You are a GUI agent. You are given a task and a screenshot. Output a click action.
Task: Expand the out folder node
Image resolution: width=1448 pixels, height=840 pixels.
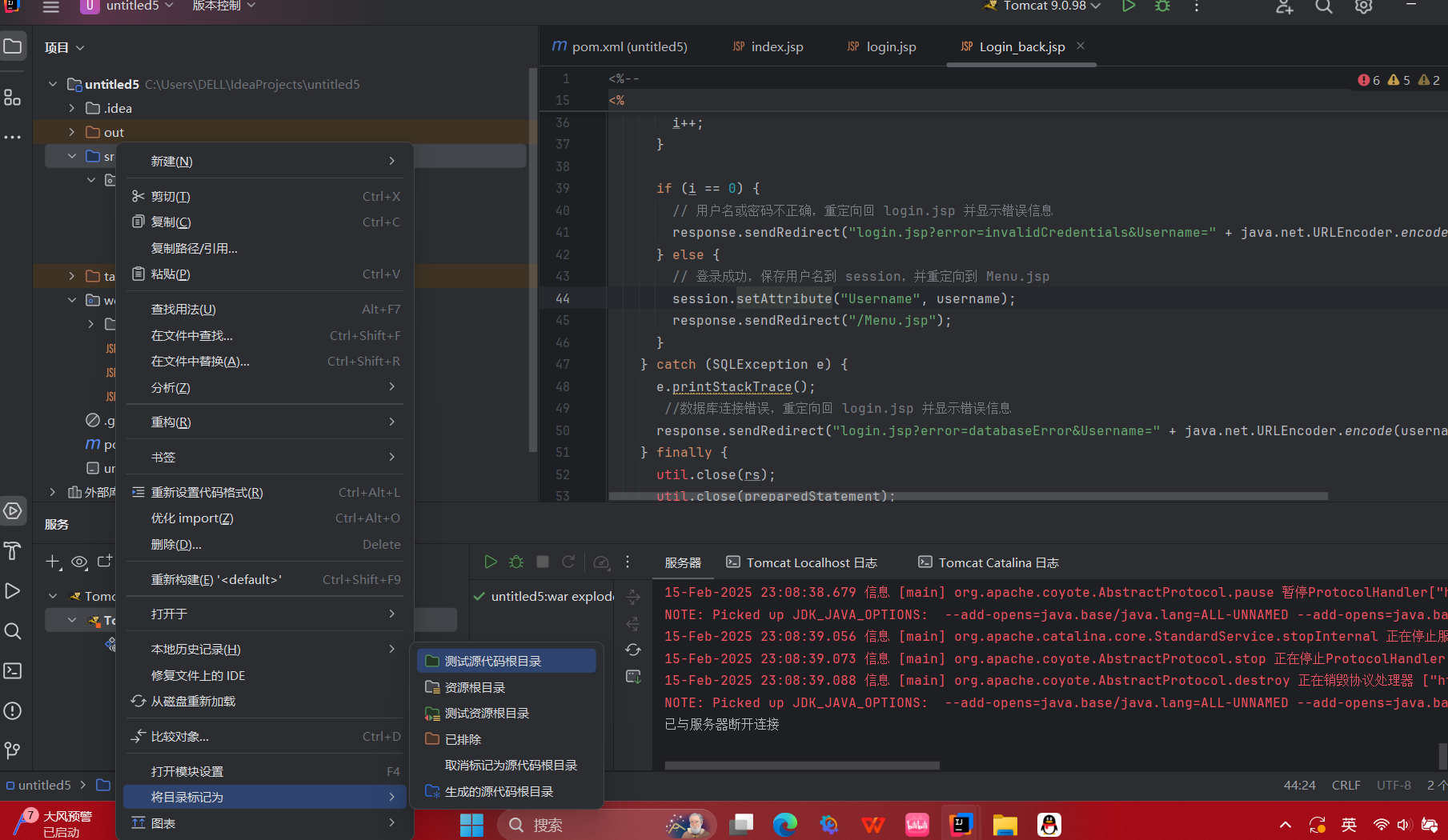(x=72, y=132)
